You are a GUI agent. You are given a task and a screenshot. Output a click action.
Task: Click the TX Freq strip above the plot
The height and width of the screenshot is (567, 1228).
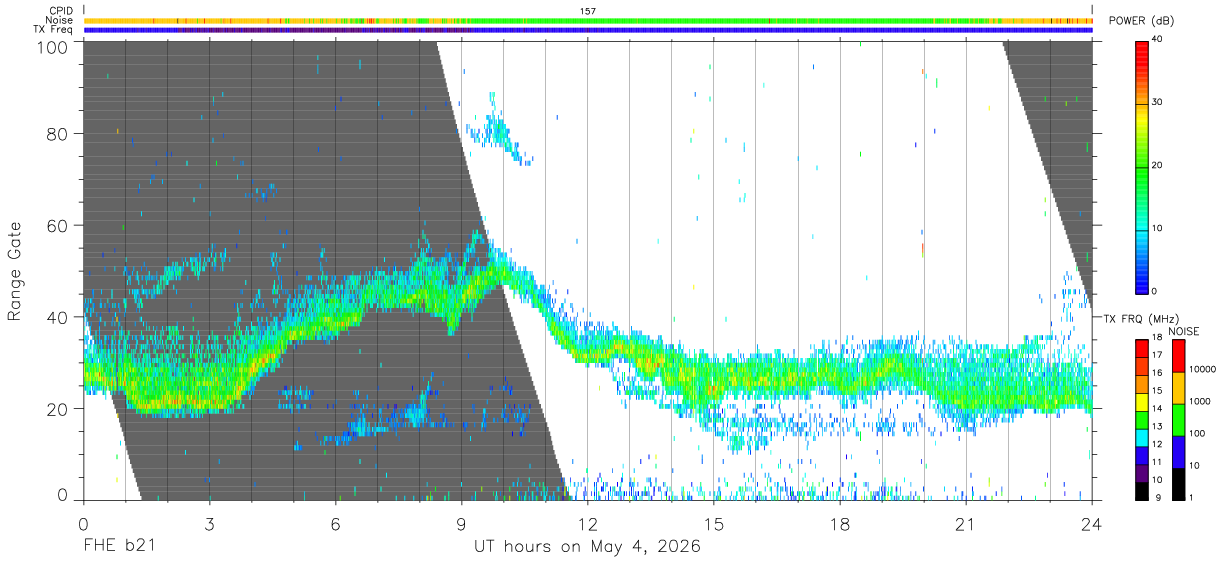click(x=588, y=30)
